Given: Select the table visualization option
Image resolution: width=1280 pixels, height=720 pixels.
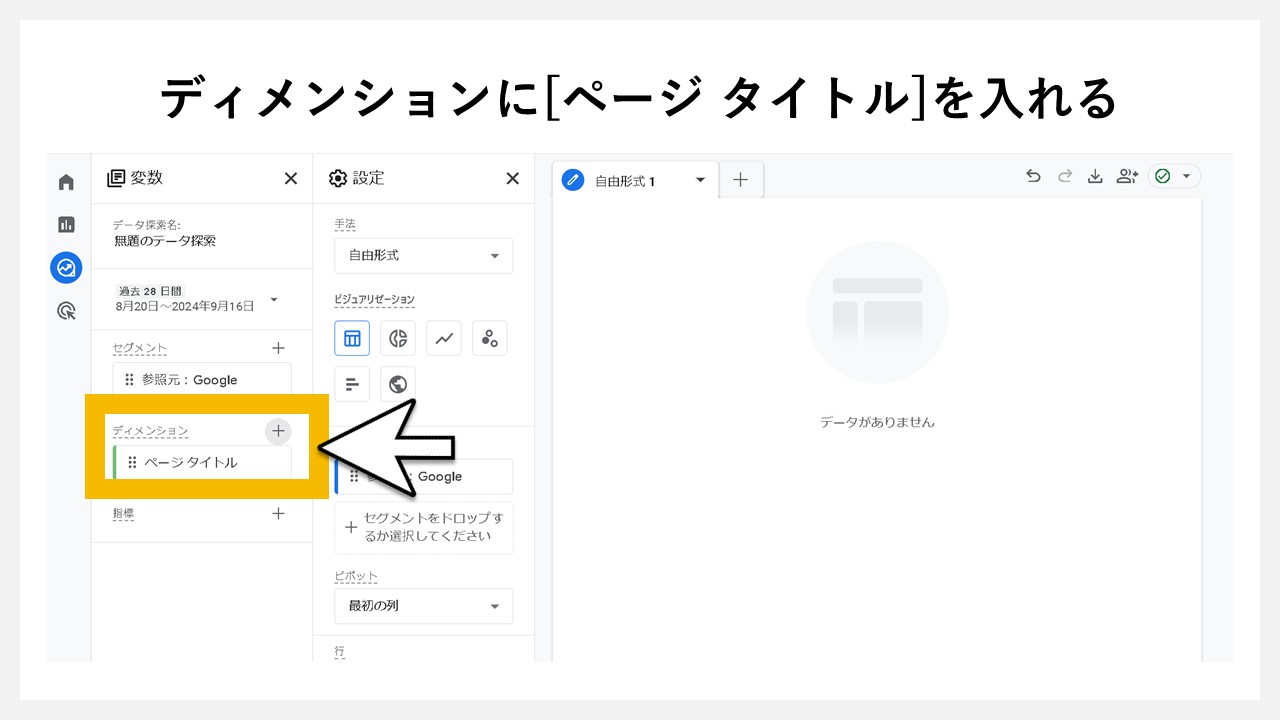Looking at the screenshot, I should tap(352, 338).
